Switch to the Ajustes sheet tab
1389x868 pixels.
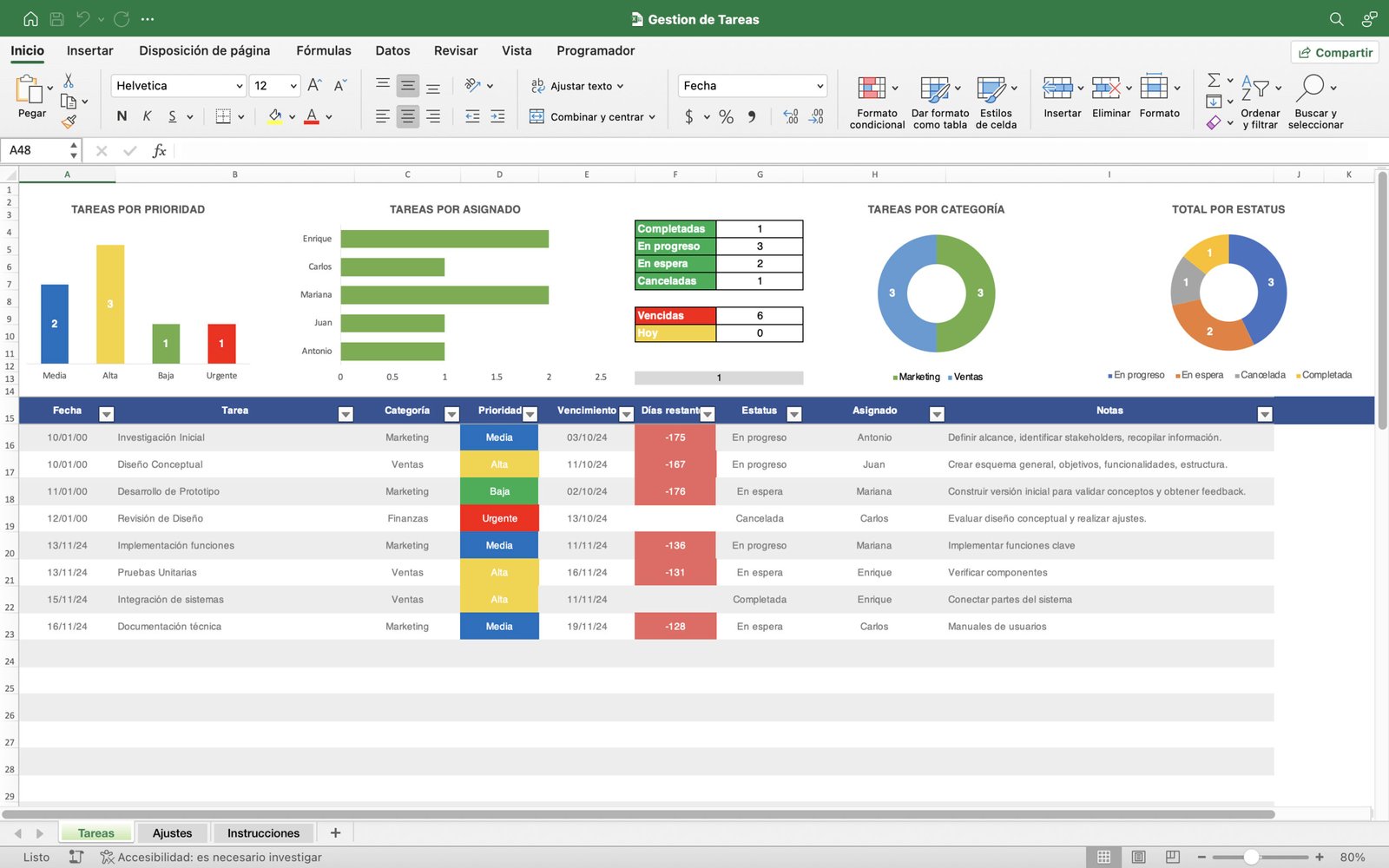(x=172, y=833)
